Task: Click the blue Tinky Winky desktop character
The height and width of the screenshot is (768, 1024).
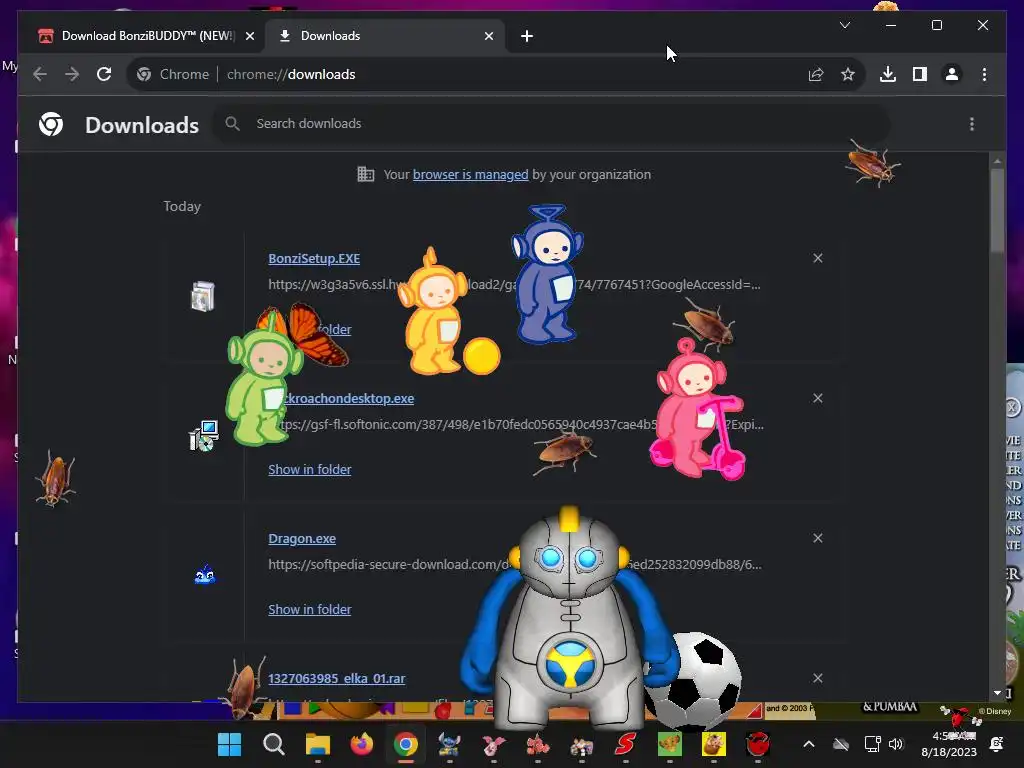Action: point(547,274)
